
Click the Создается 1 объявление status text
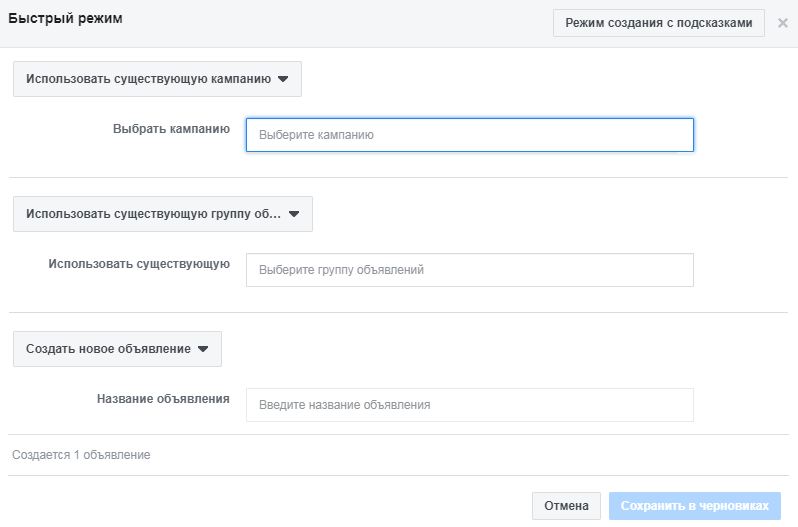pos(81,455)
